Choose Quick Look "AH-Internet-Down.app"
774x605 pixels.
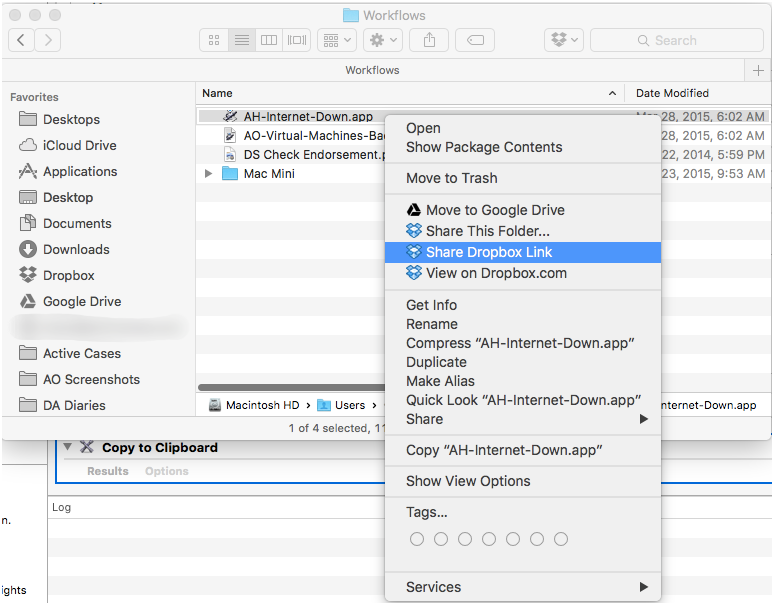(523, 400)
